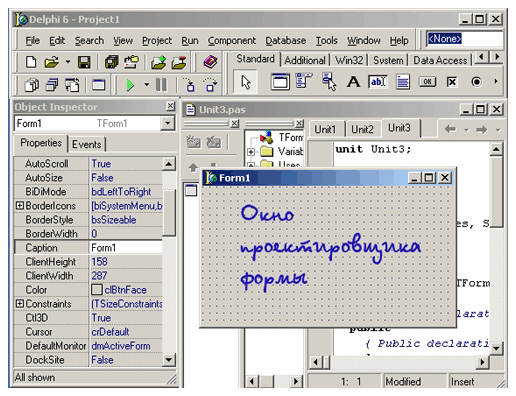Viewport: 516px width, 396px height.
Task: Click the View Unit toolbar icon
Action: pos(32,85)
